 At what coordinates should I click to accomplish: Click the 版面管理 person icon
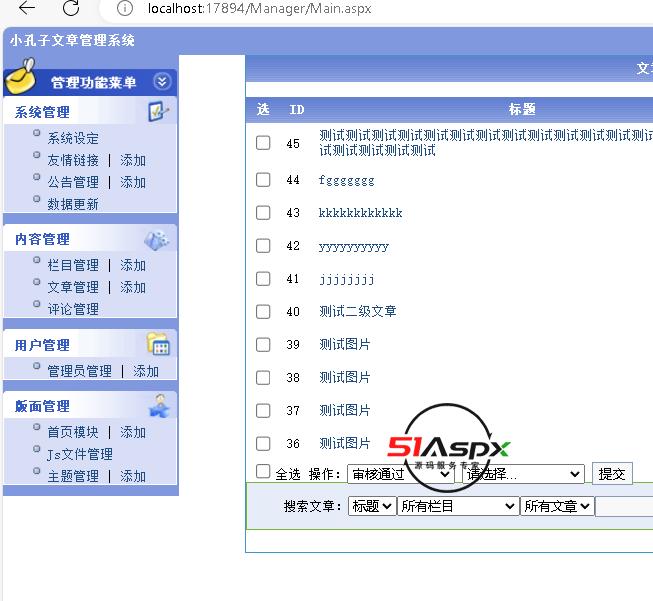159,406
